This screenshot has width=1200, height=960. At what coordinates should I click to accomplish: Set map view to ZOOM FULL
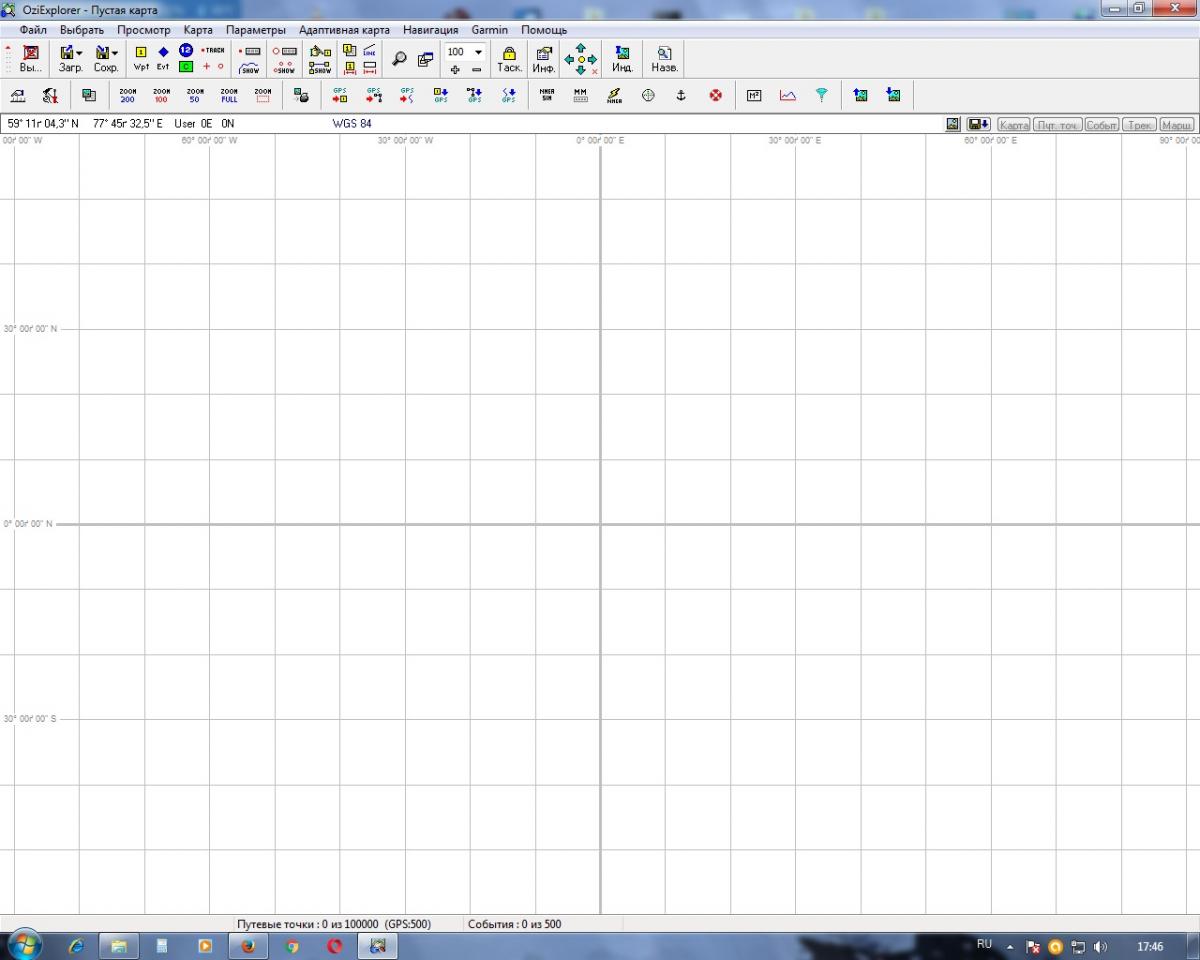pos(229,95)
